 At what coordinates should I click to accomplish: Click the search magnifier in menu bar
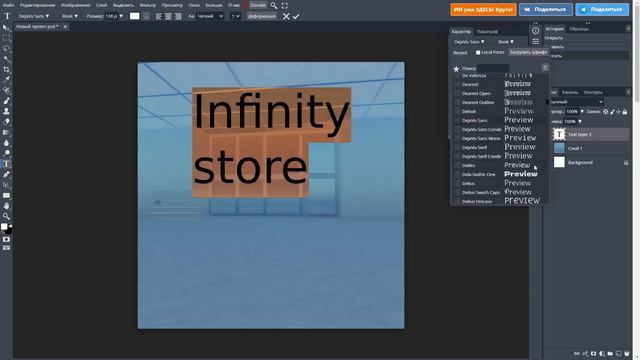(x=274, y=6)
